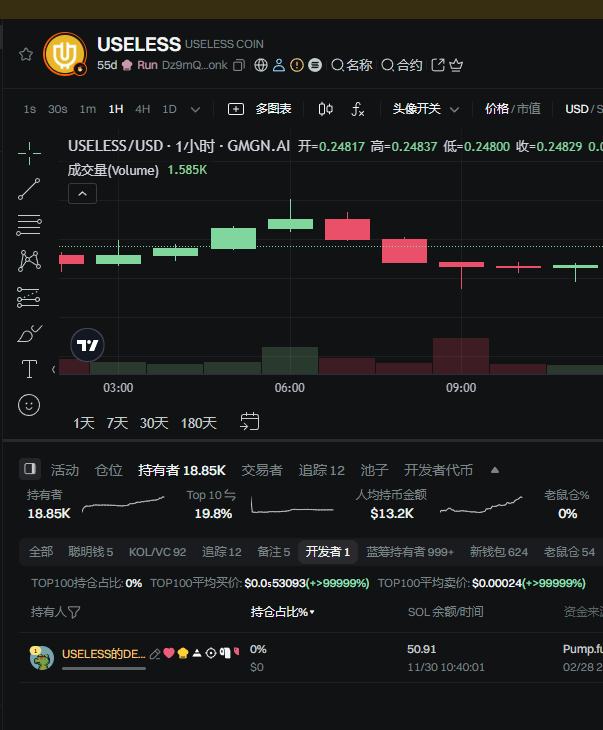Switch to the 仓位 tab

(108, 470)
